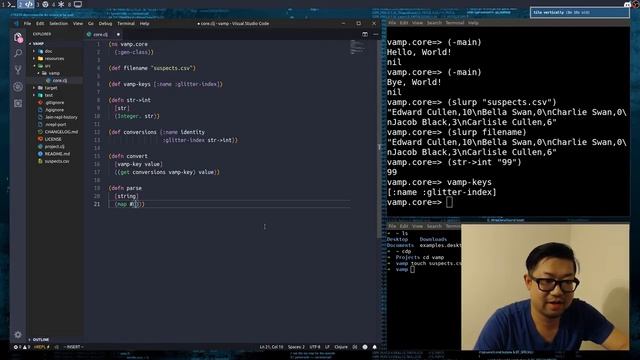This screenshot has height=360, width=640.
Task: Click the VS Code logo in title bar
Action: tap(16, 24)
